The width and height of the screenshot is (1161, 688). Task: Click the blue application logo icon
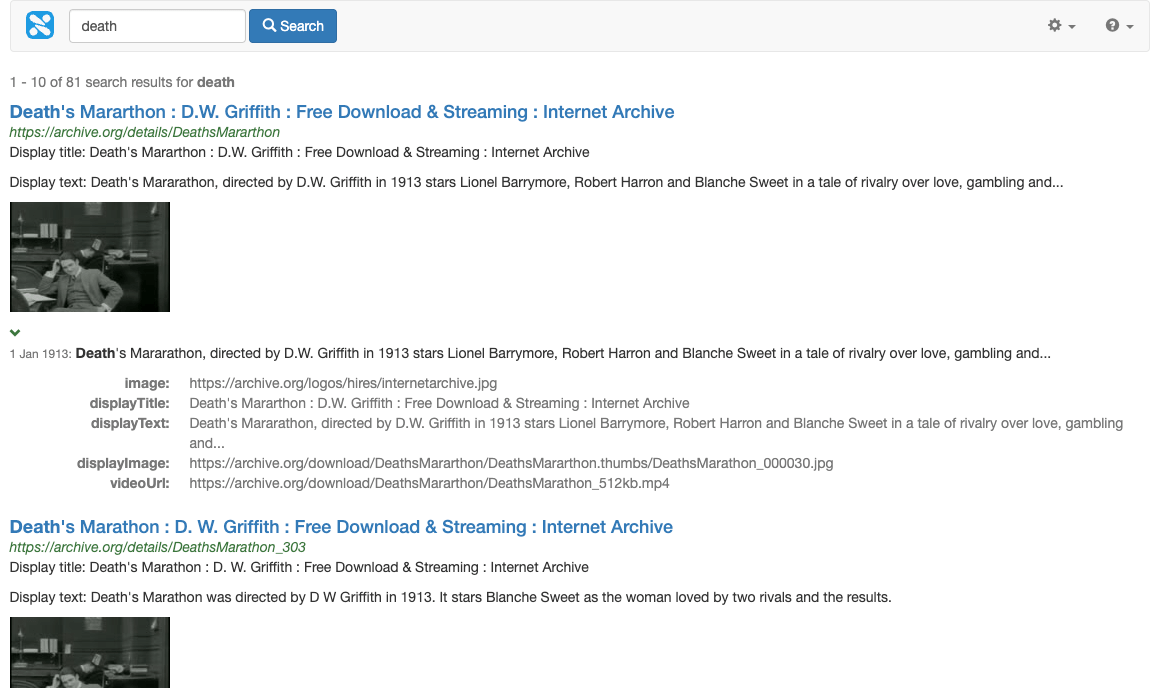[x=39, y=25]
